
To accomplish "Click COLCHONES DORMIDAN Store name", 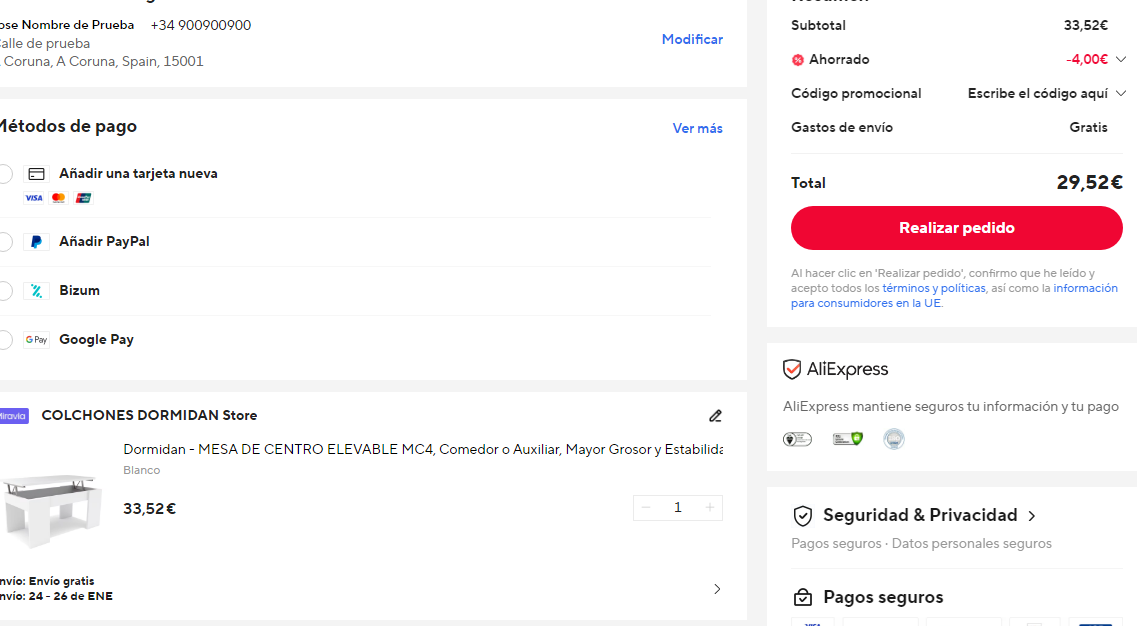I will (149, 416).
